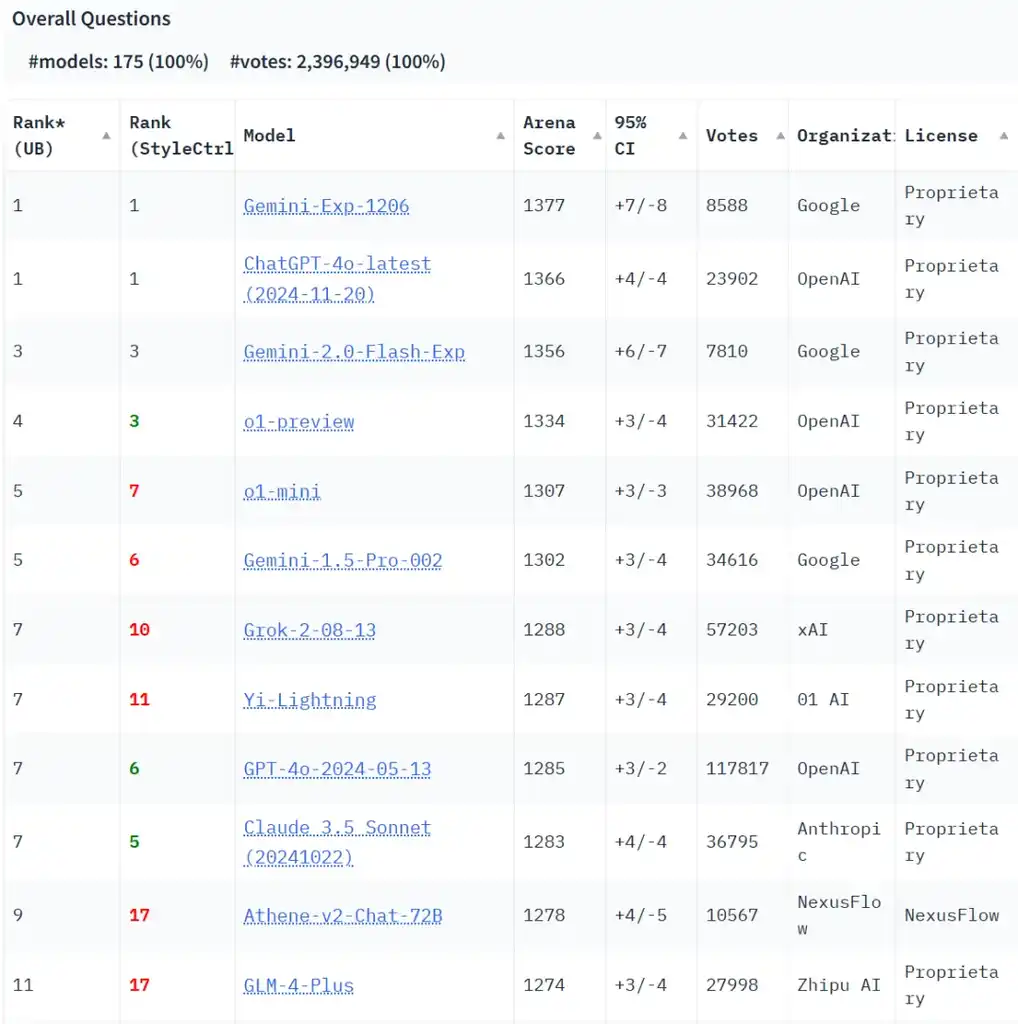Open the GLM-4-Plus model link
The height and width of the screenshot is (1024, 1018).
tap(298, 985)
